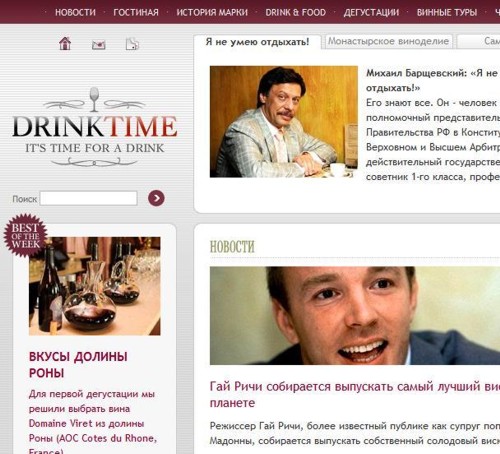Click the Михаил Барщевский photo
Image resolution: width=500 pixels, height=454 pixels.
tap(284, 122)
